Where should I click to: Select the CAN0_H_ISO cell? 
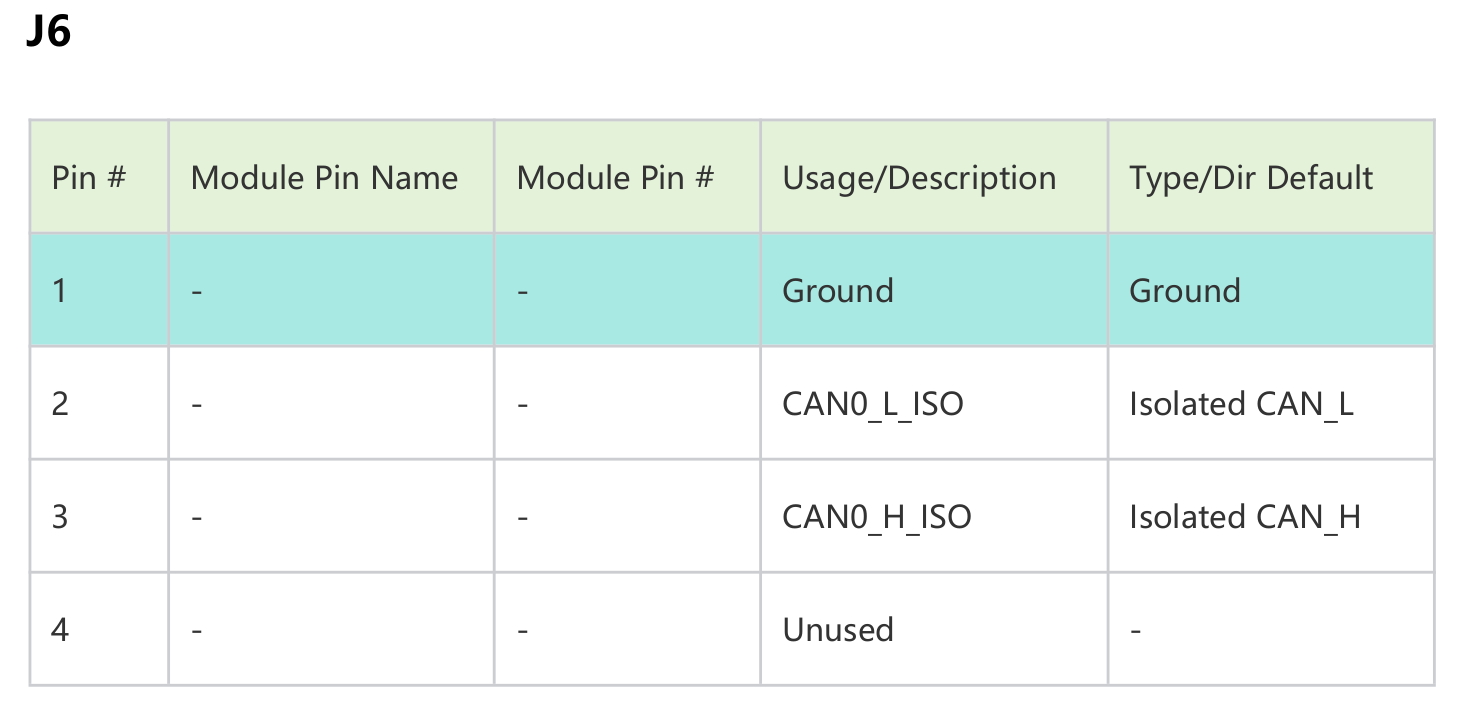click(877, 517)
